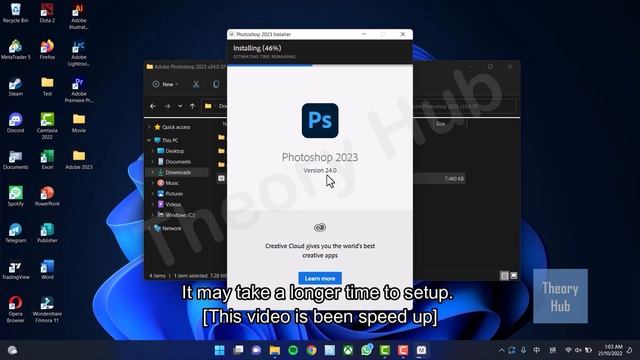The width and height of the screenshot is (640, 360).
Task: Click the Size column header
Action: click(440, 124)
